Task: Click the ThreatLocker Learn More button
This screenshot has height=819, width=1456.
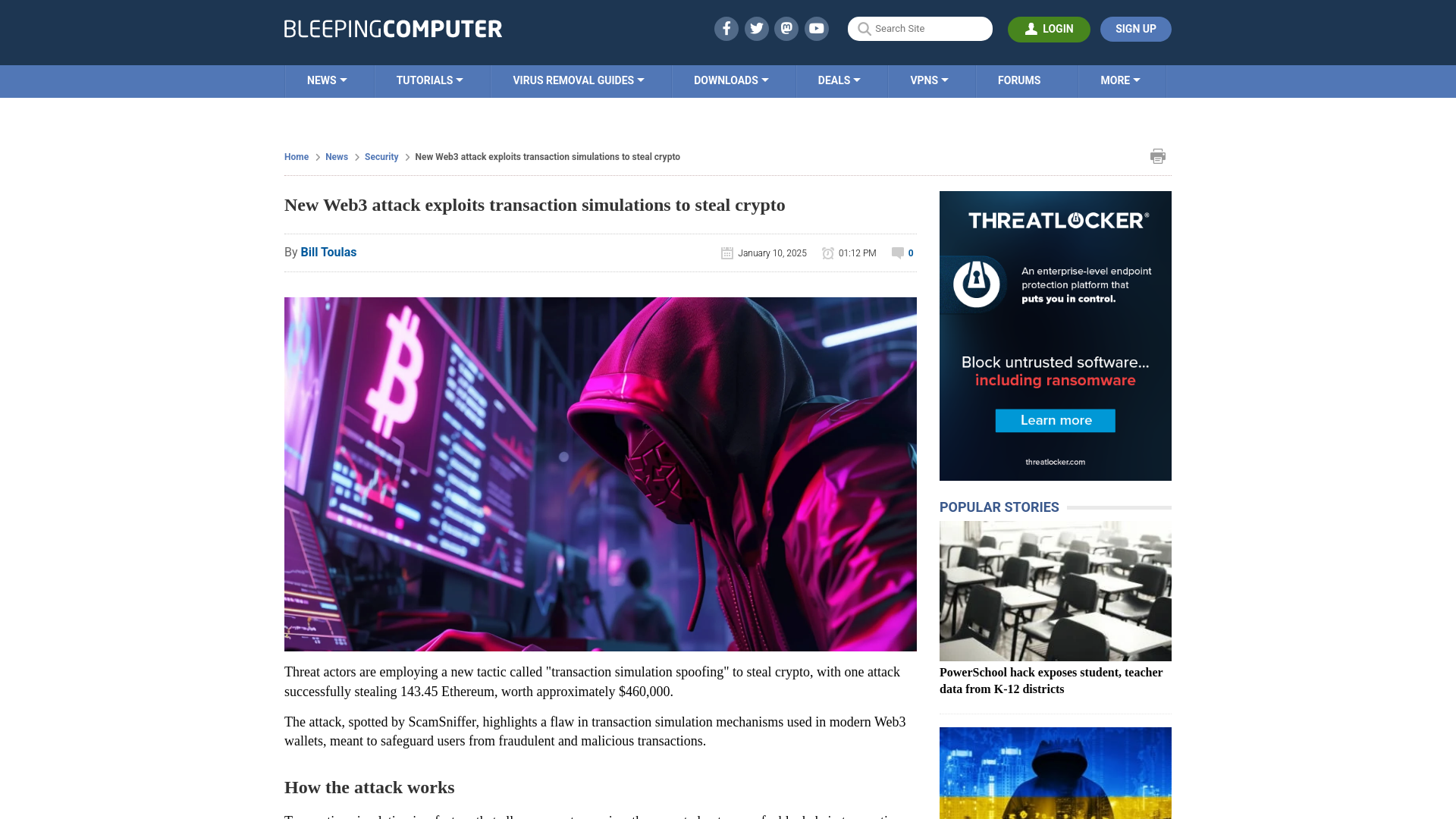Action: pyautogui.click(x=1055, y=421)
